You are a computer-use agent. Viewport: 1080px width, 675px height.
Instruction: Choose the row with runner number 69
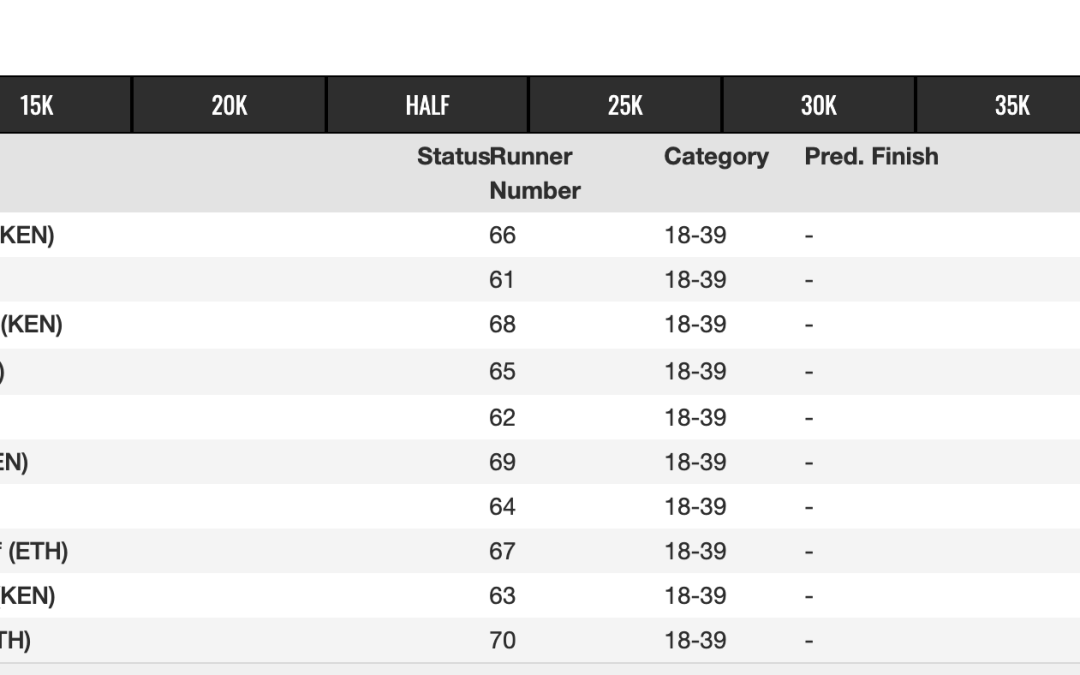click(x=502, y=462)
